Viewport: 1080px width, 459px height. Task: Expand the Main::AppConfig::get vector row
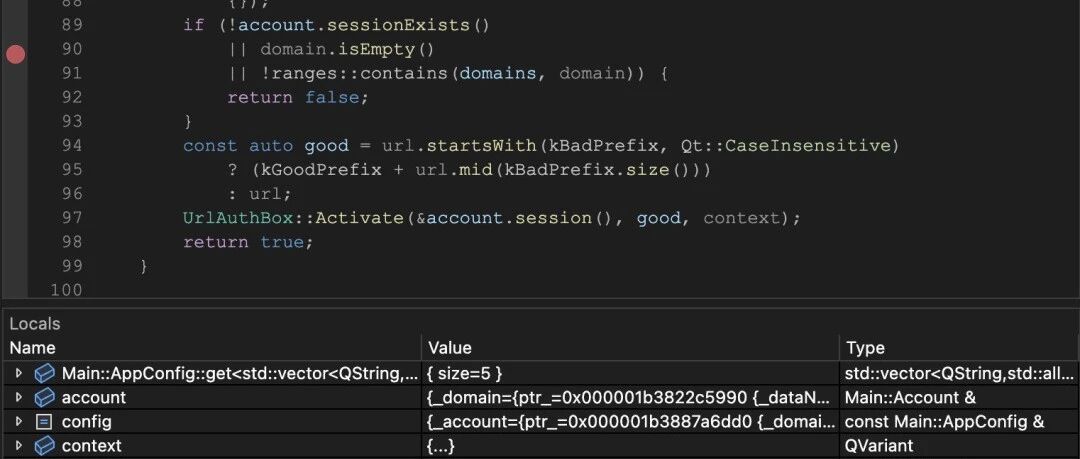[19, 374]
